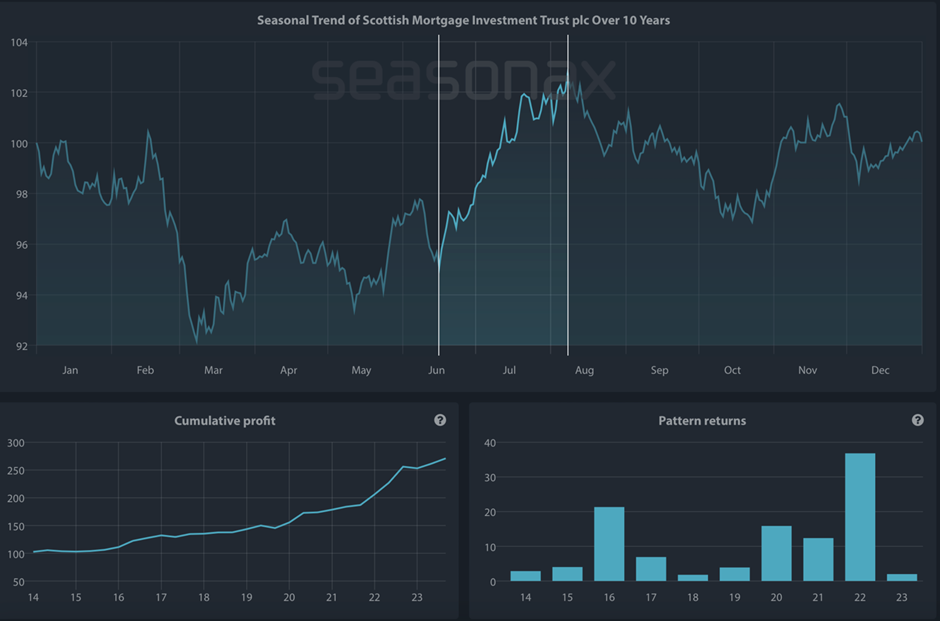
Task: Click the 200 value on Cumulative profit axis
Action: pyautogui.click(x=16, y=499)
